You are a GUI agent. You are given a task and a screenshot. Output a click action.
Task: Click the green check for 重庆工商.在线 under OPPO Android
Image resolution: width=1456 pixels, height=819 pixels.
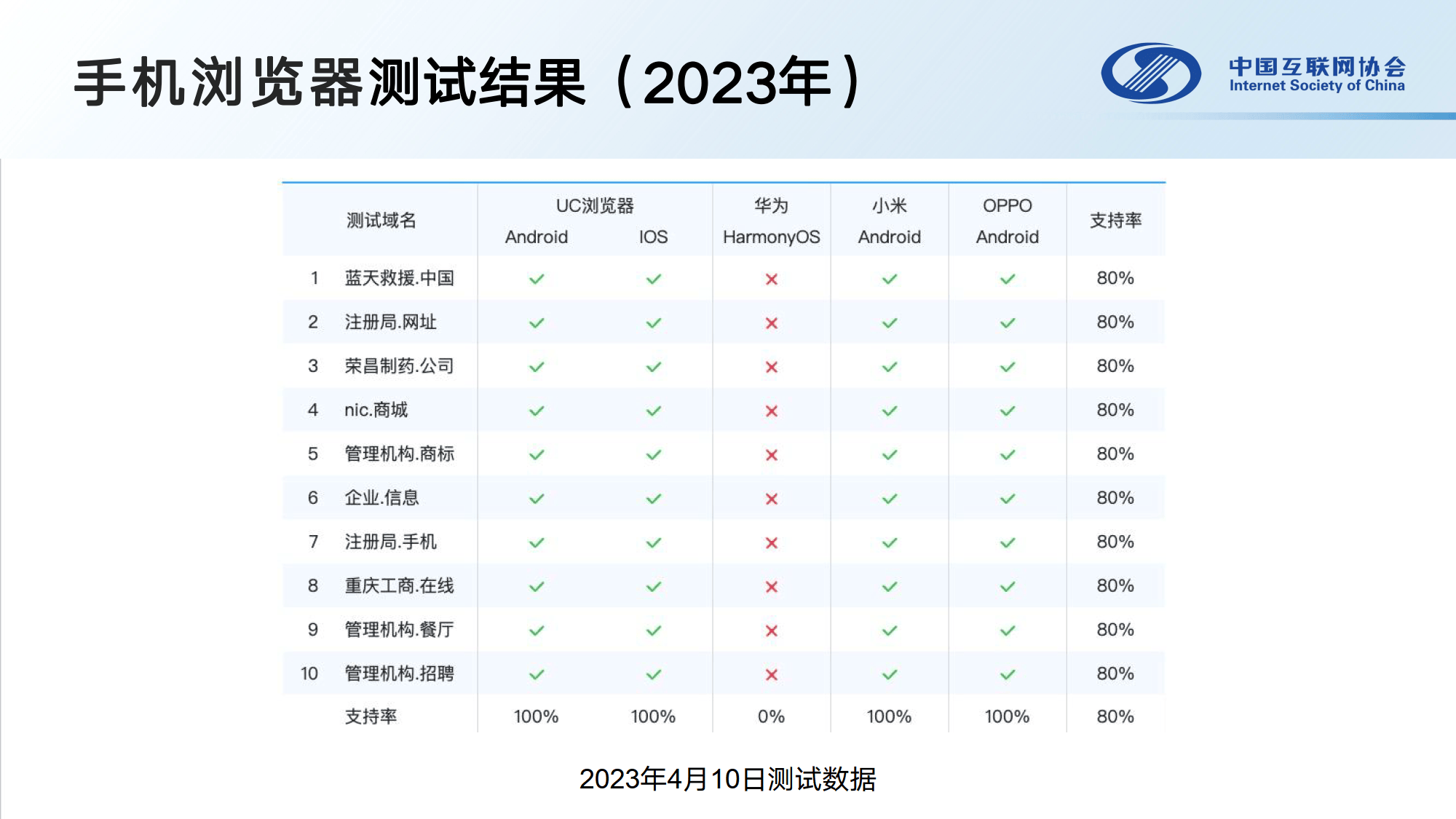pos(1008,587)
